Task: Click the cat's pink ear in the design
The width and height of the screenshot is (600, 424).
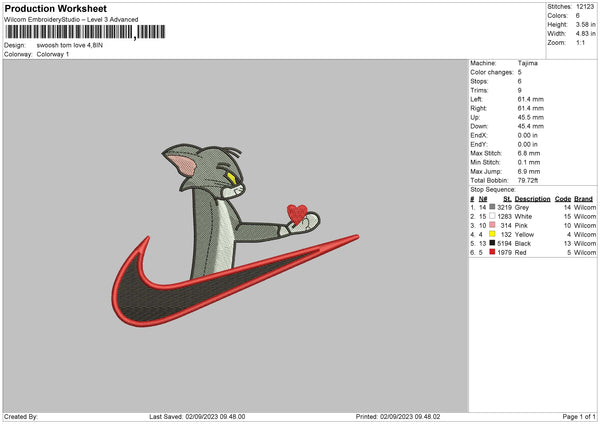Action: [x=183, y=165]
